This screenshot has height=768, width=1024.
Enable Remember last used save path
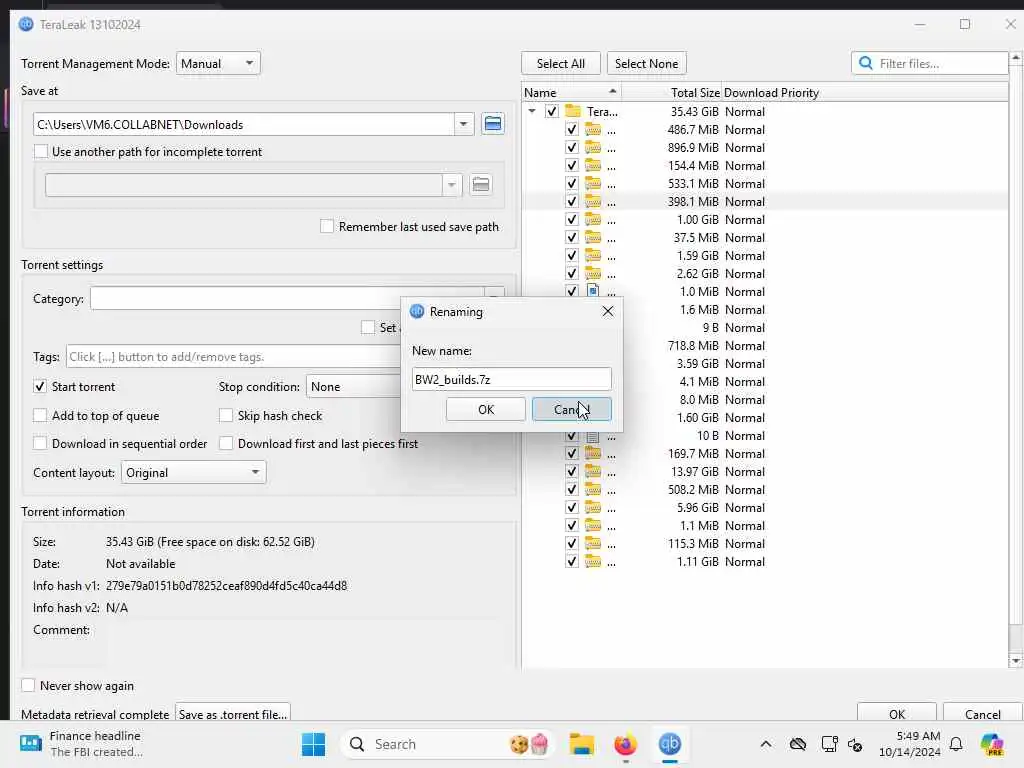click(327, 227)
